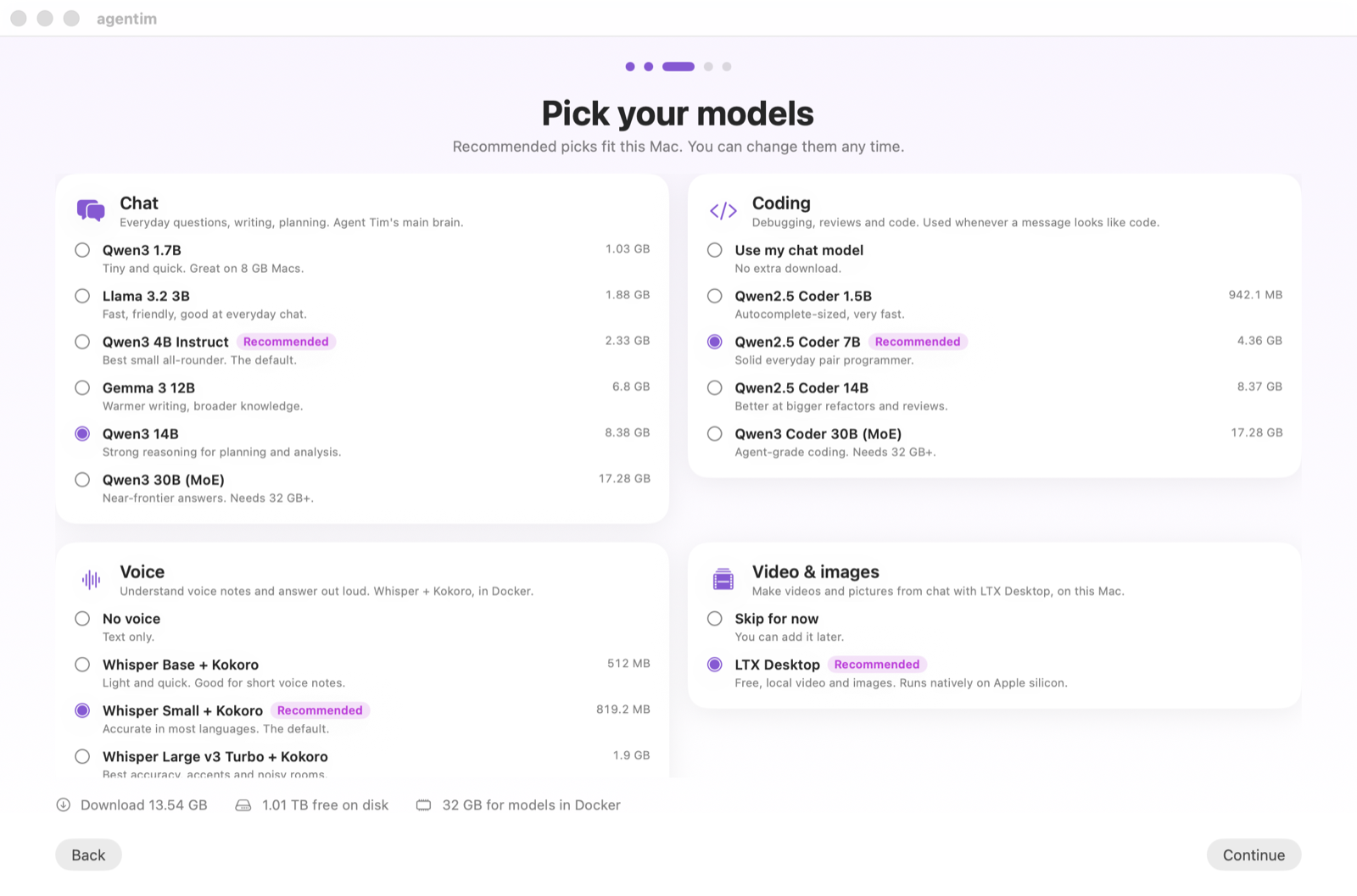
Task: Click the download arrow icon in footer
Action: [64, 805]
